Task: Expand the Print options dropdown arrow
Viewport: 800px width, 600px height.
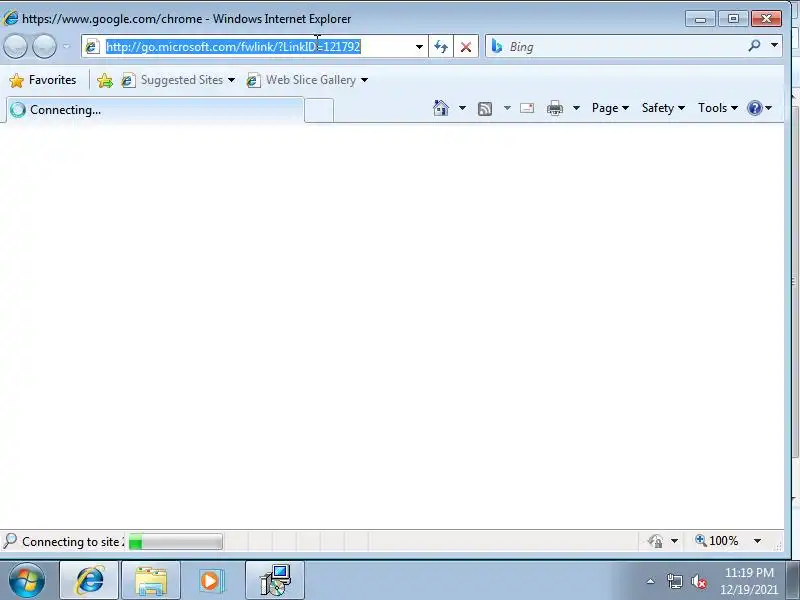Action: click(576, 108)
